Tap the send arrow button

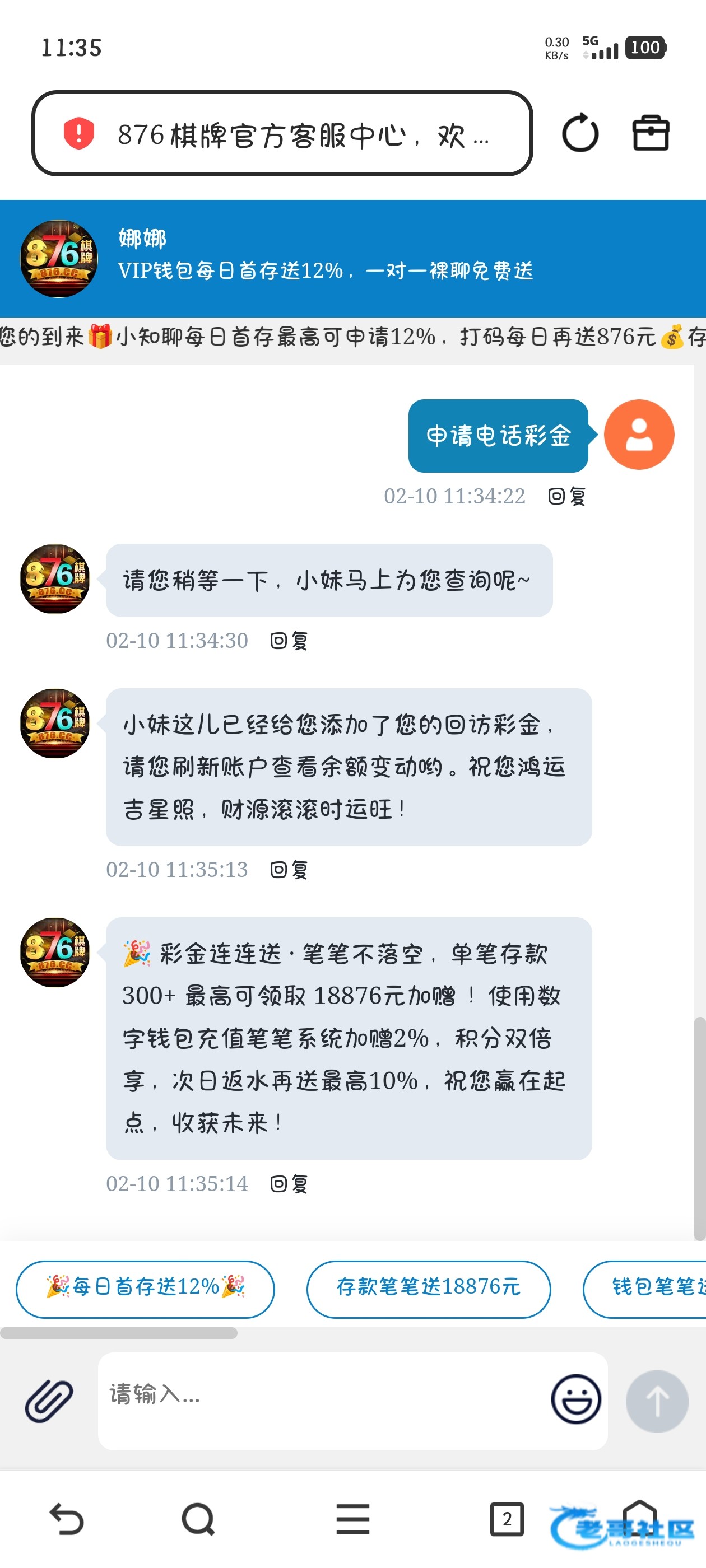pos(657,1401)
